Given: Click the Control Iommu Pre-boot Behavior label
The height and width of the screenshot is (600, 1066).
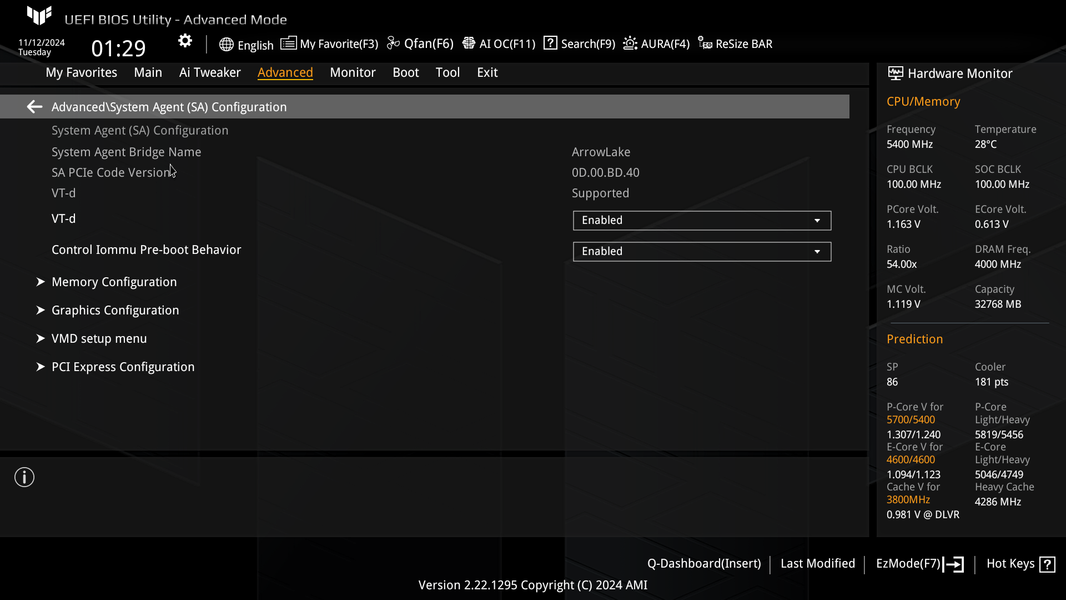Looking at the screenshot, I should point(146,249).
